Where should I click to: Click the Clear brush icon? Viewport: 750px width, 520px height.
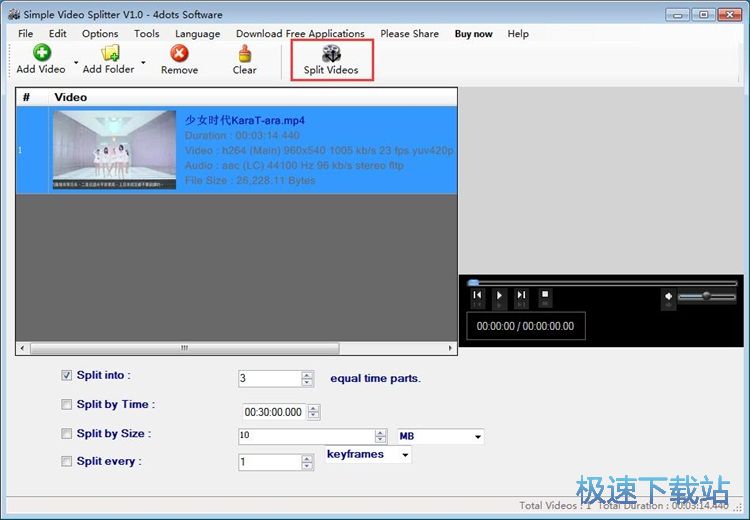click(x=244, y=53)
